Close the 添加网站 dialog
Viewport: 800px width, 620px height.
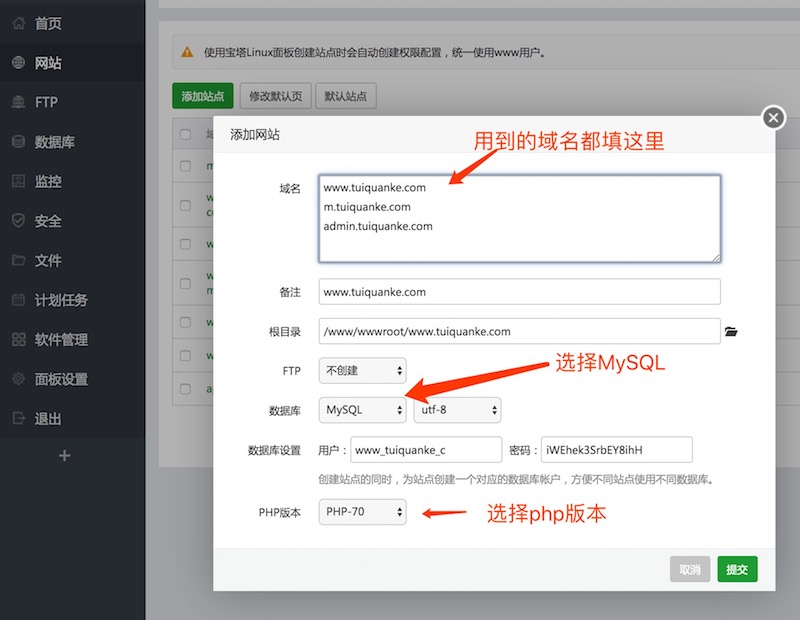click(x=773, y=118)
